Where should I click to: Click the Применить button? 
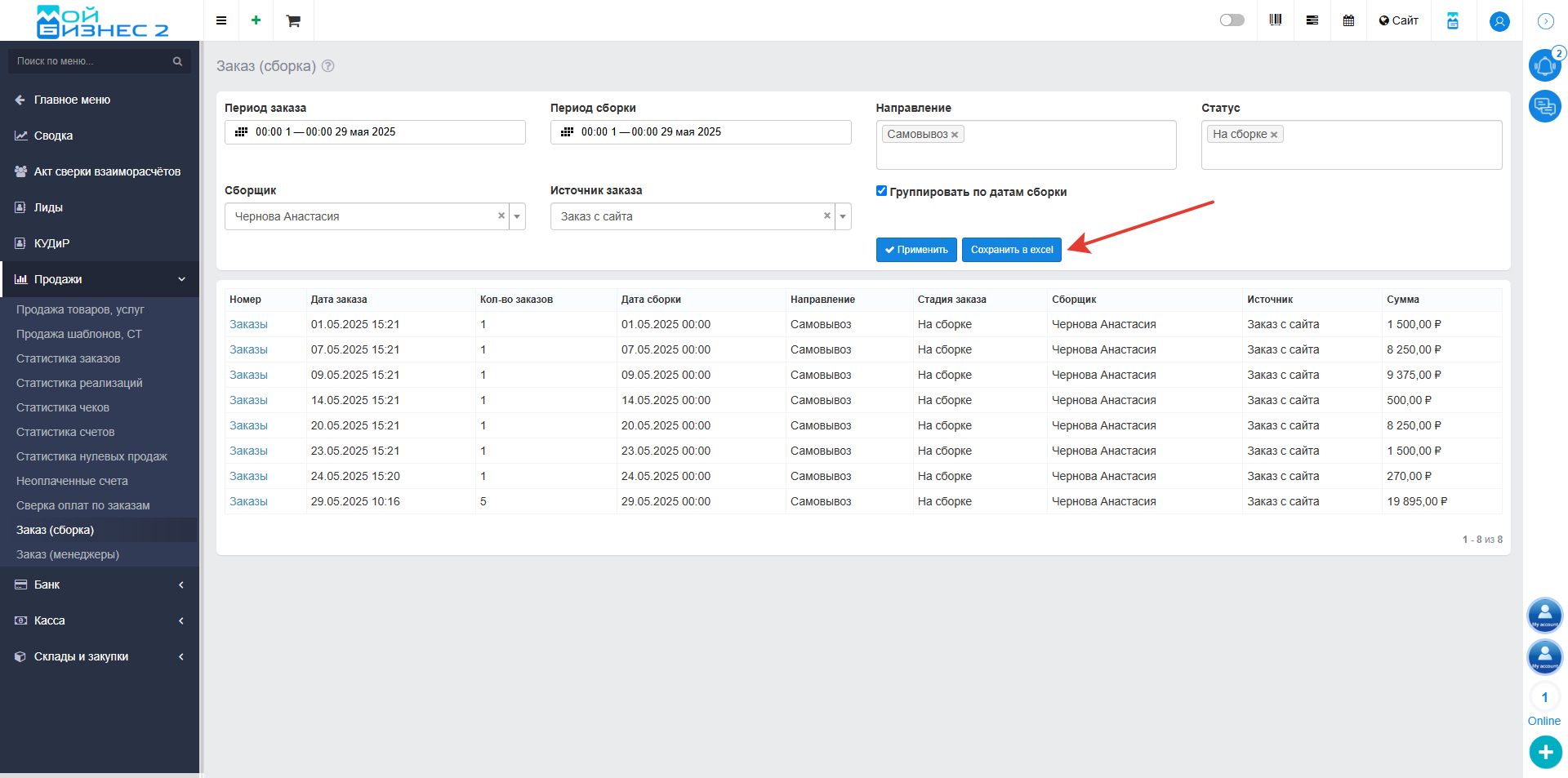(x=916, y=250)
